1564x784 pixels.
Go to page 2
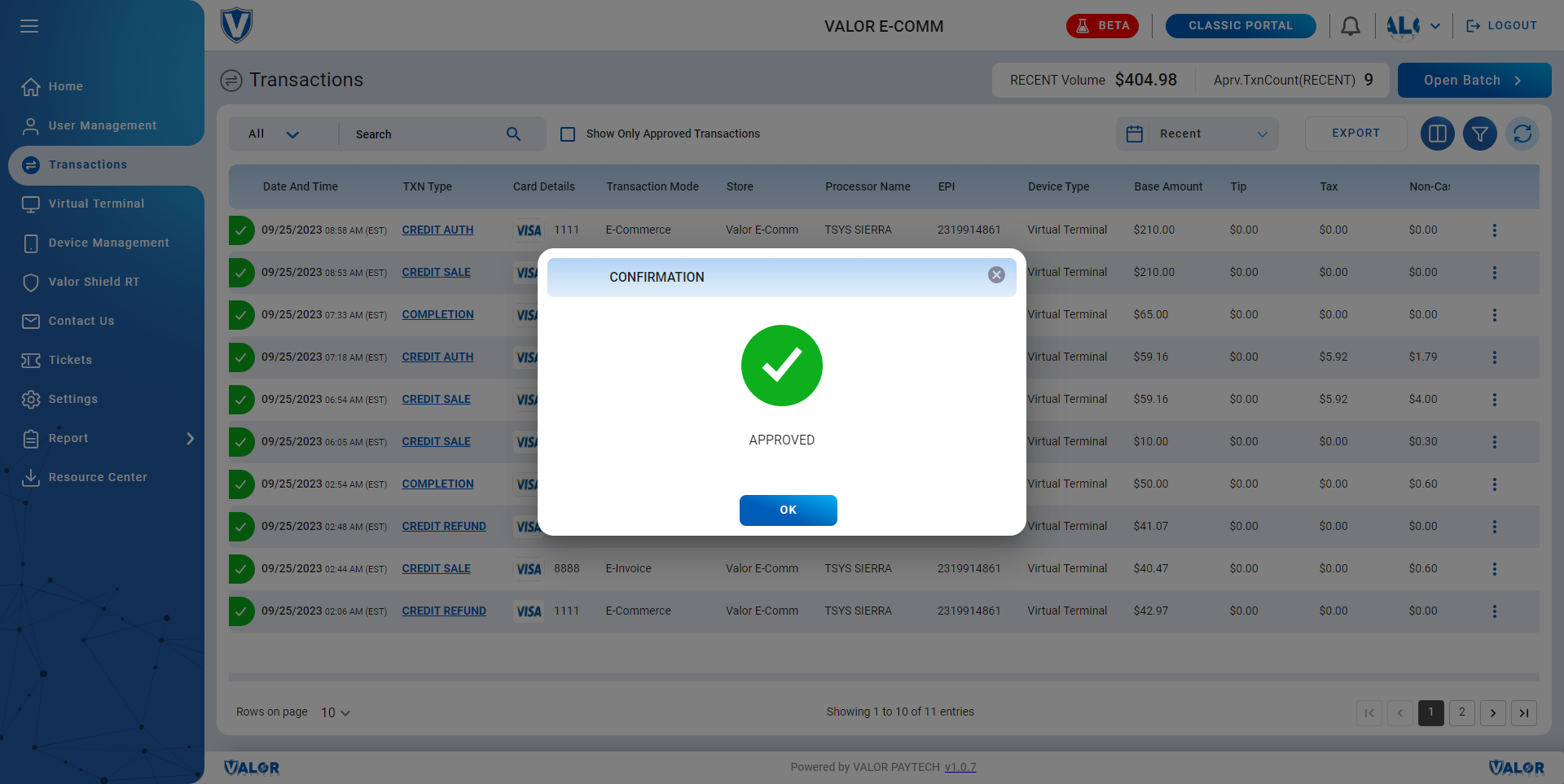(x=1462, y=713)
